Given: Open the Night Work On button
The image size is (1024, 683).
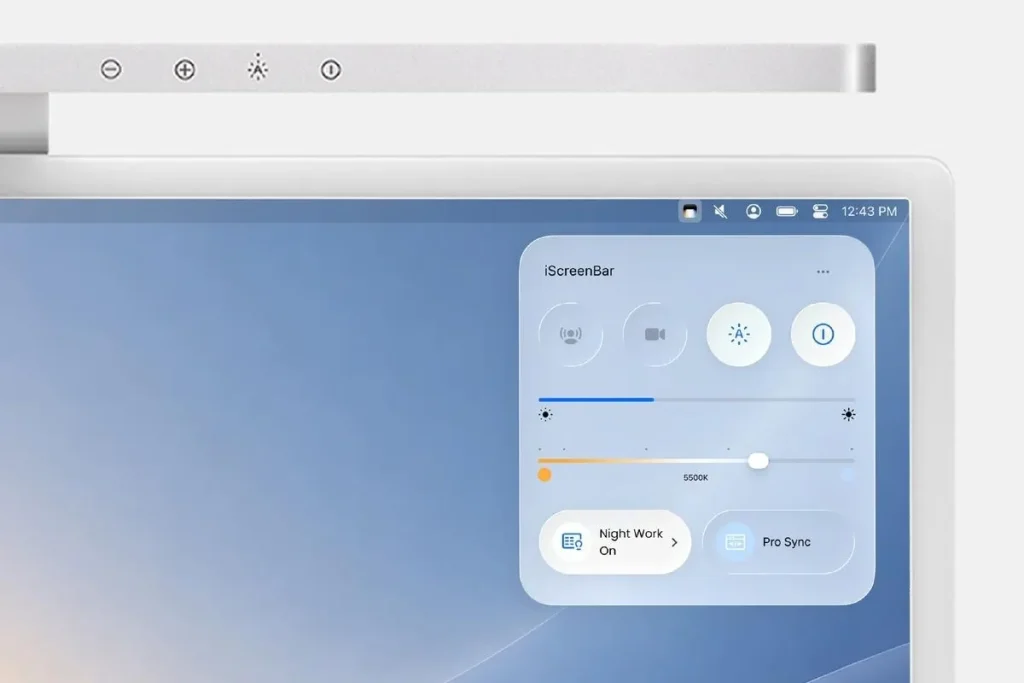Looking at the screenshot, I should click(x=615, y=542).
